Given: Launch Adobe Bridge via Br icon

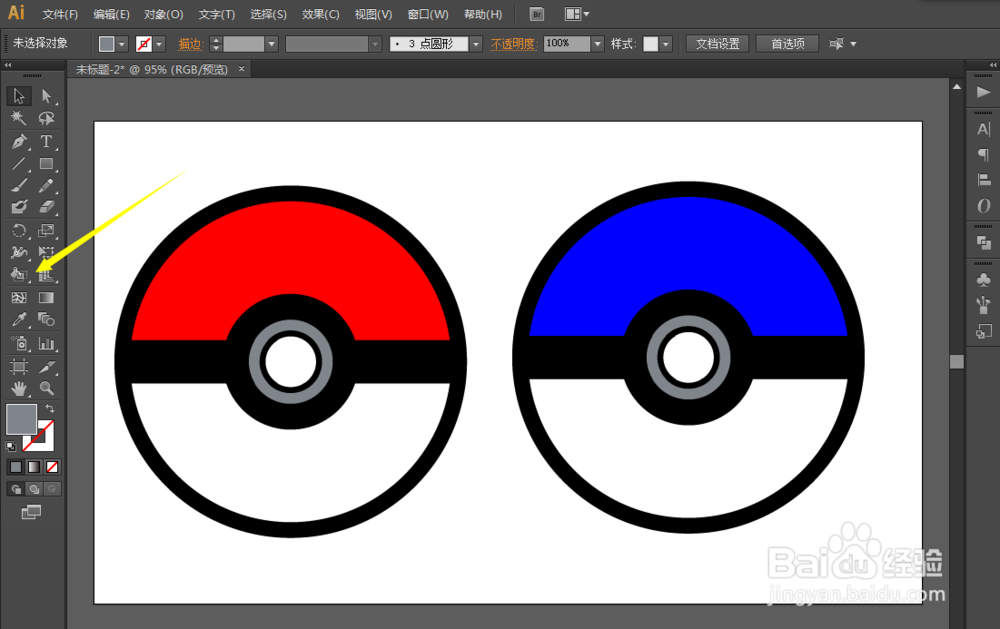Looking at the screenshot, I should tap(537, 14).
